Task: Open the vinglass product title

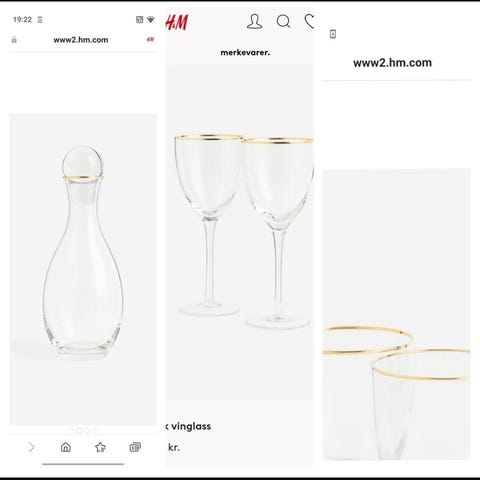Action: [189, 426]
